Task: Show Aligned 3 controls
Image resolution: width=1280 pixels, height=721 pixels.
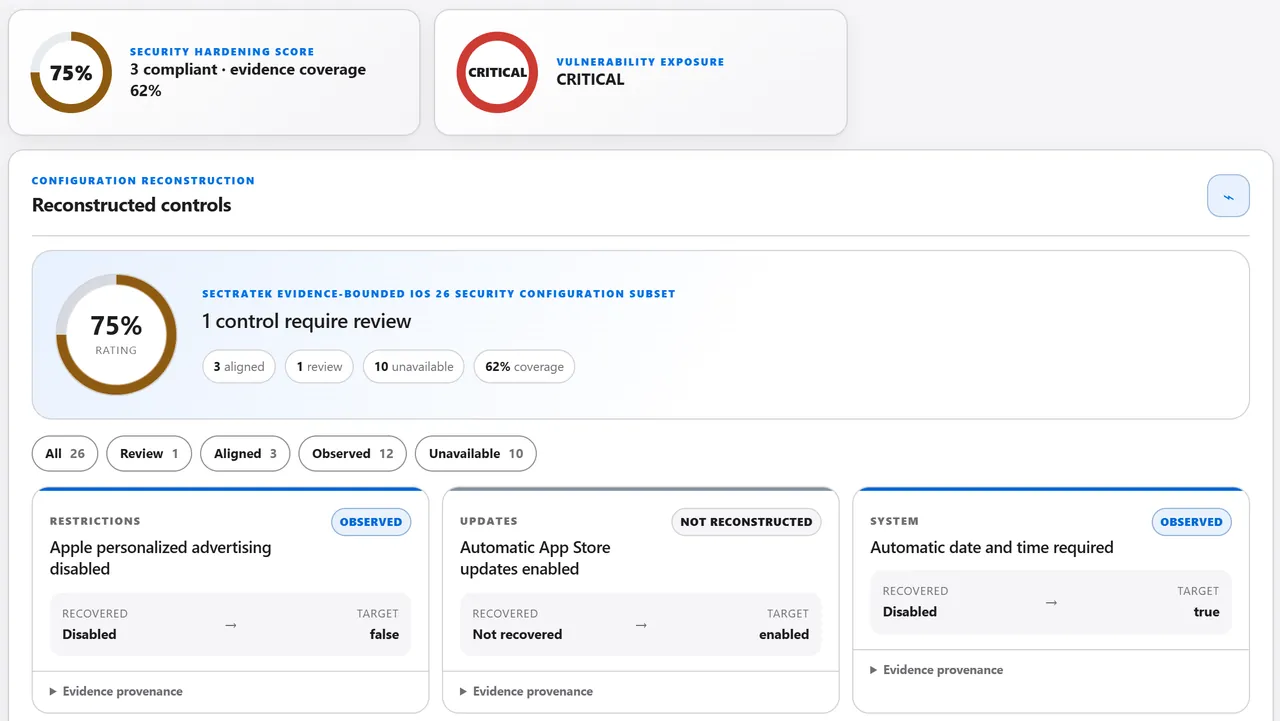Action: pos(245,453)
